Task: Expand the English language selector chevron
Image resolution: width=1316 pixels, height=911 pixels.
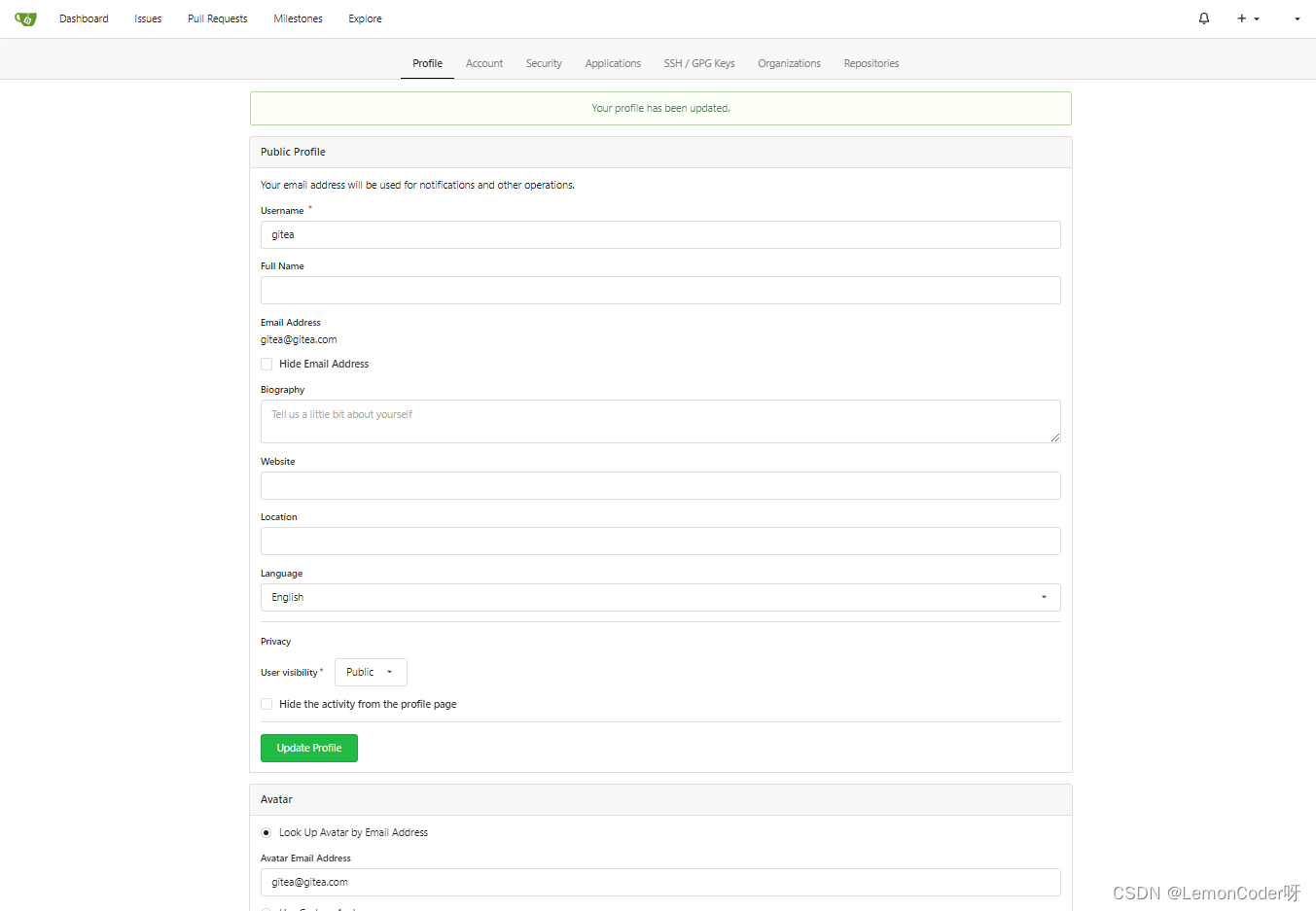Action: coord(1045,597)
